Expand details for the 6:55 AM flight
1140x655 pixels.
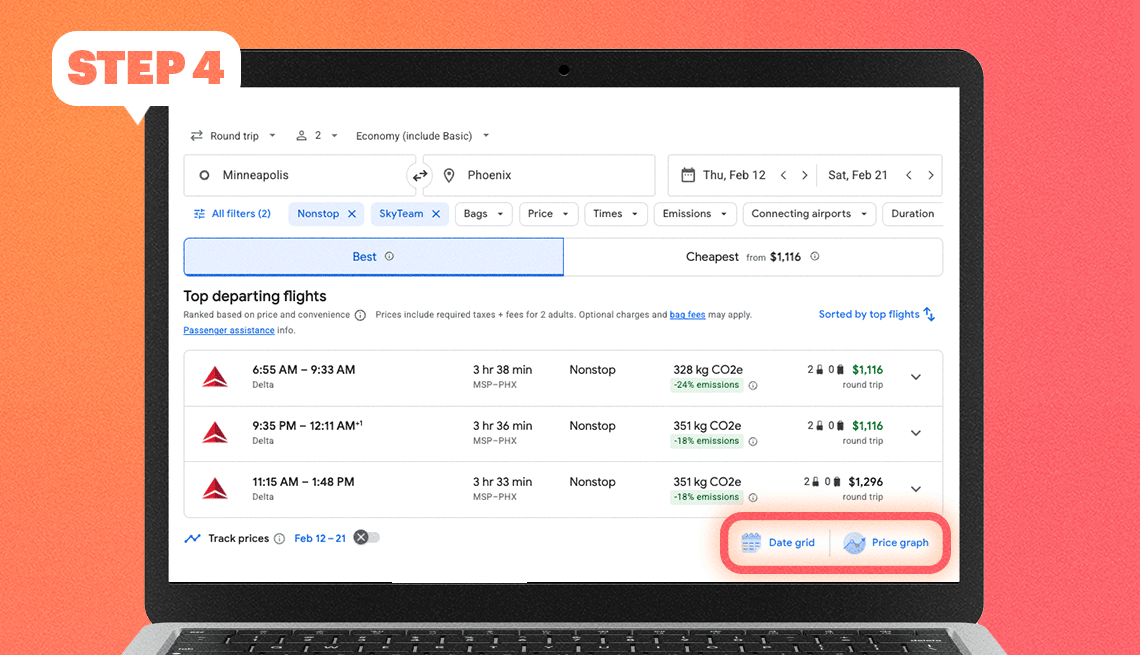[916, 377]
